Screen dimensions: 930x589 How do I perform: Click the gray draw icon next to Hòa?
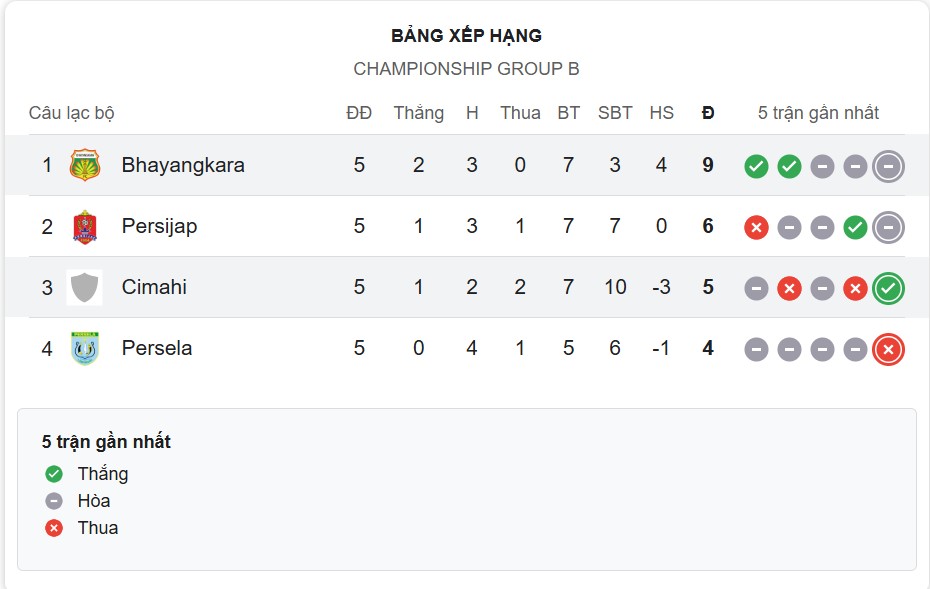(x=53, y=500)
